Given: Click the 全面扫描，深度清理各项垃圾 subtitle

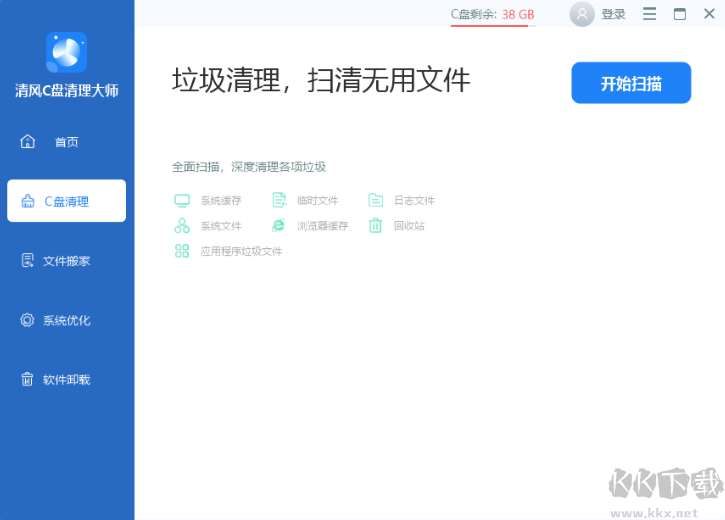Looking at the screenshot, I should 249,167.
